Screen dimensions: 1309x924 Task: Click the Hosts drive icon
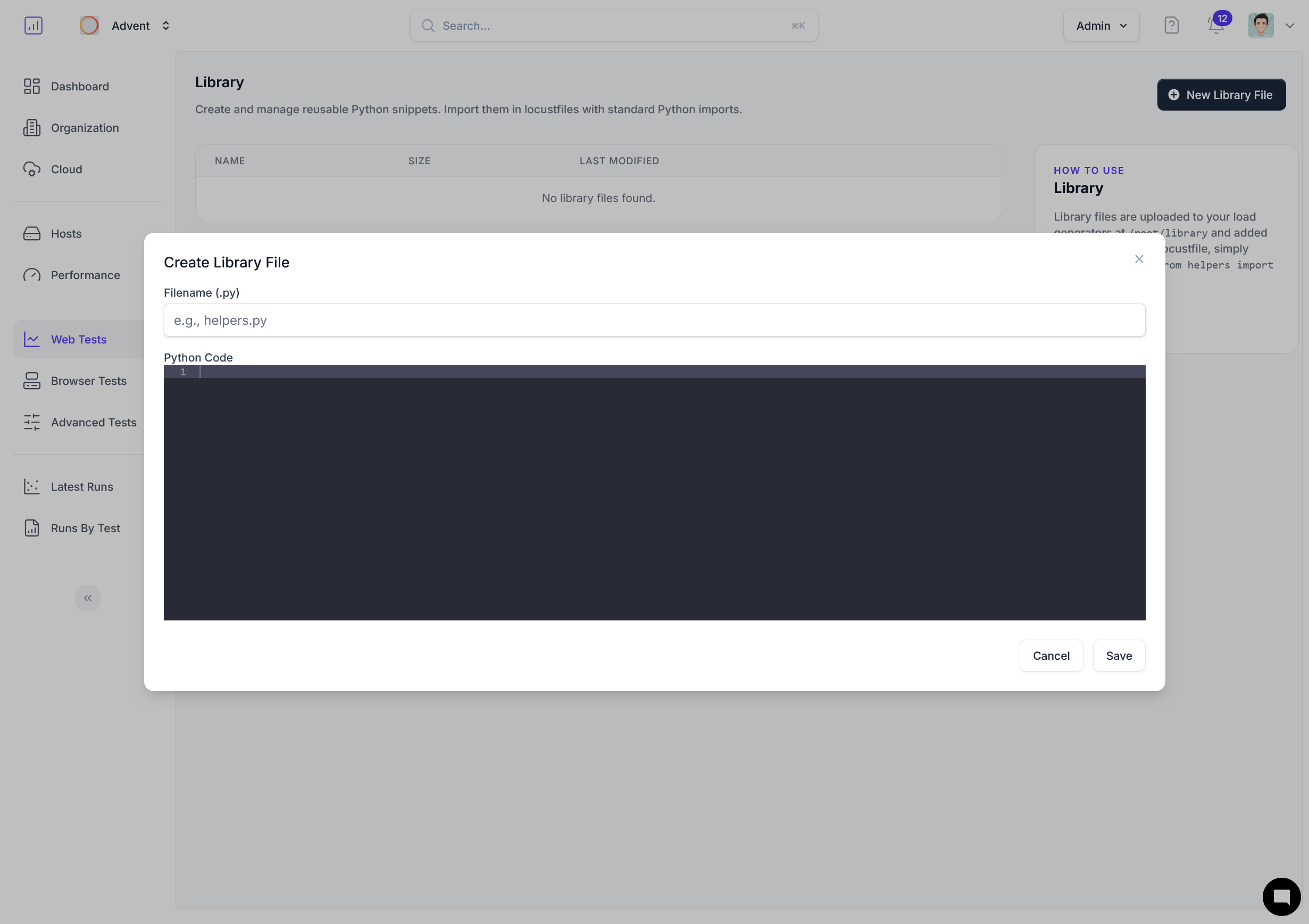click(x=32, y=234)
